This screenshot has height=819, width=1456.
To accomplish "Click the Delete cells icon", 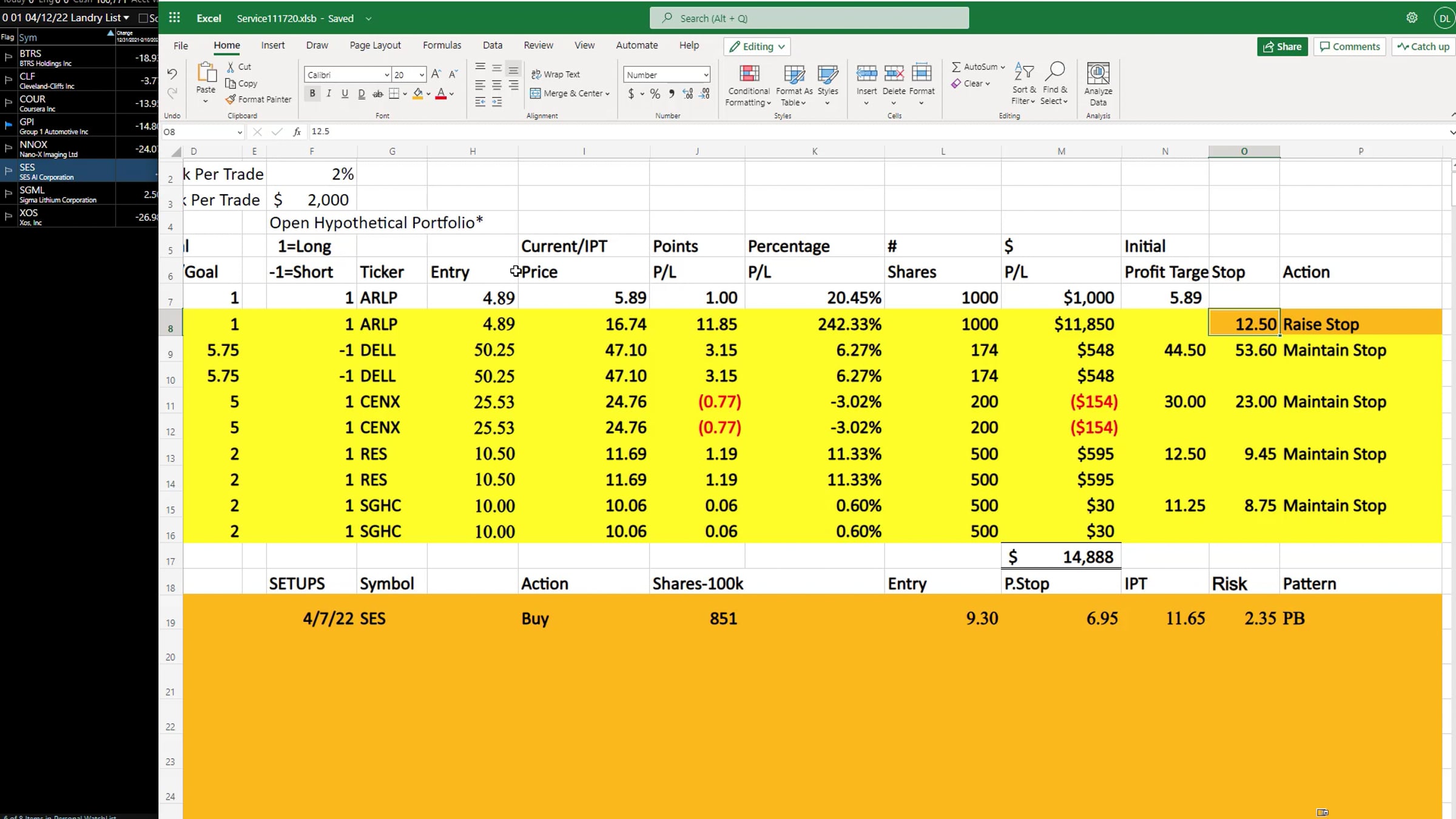I will coord(894,73).
